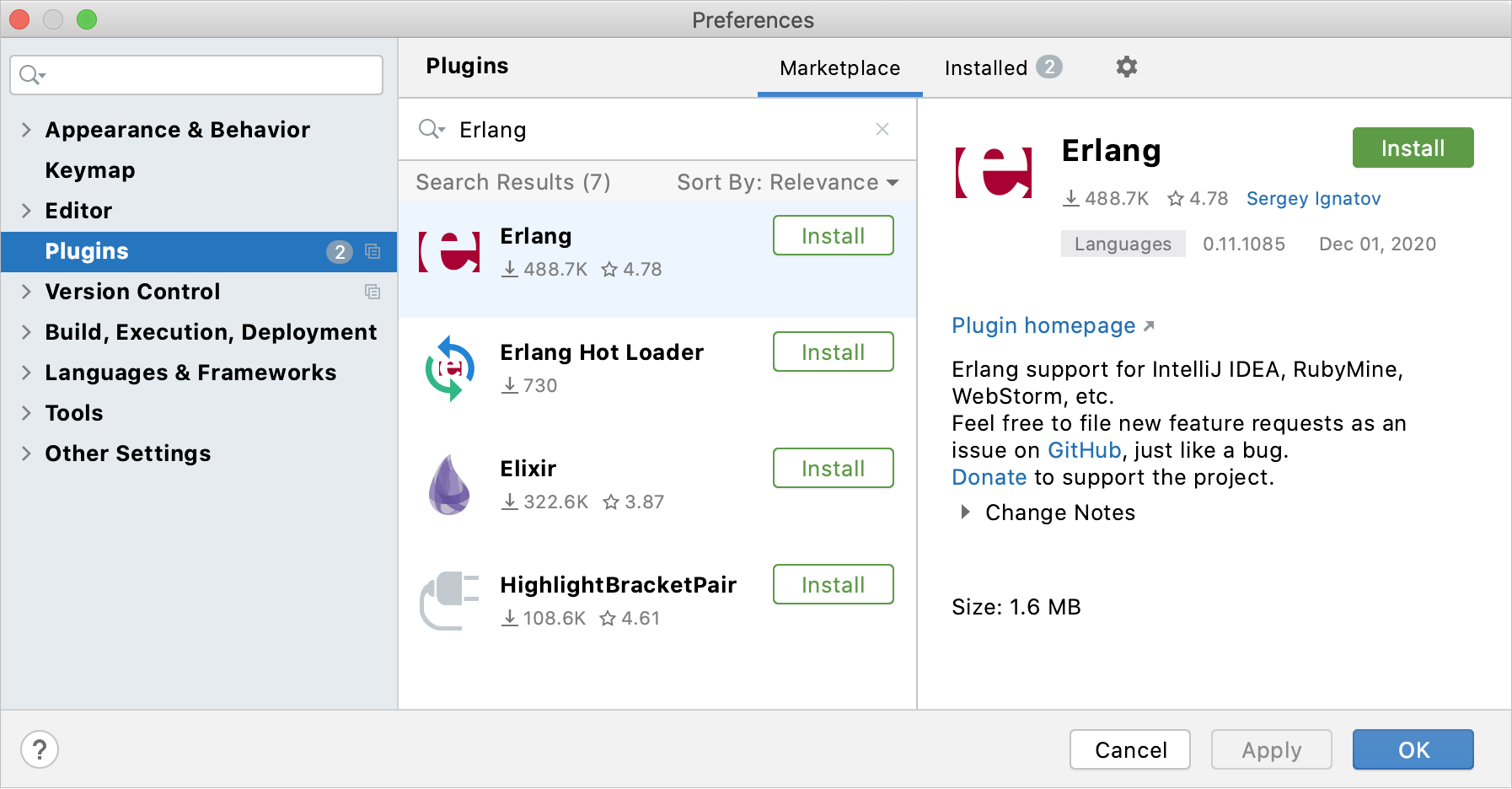This screenshot has height=789, width=1512.
Task: Click the Elixir 3.87 star rating
Action: 634,502
